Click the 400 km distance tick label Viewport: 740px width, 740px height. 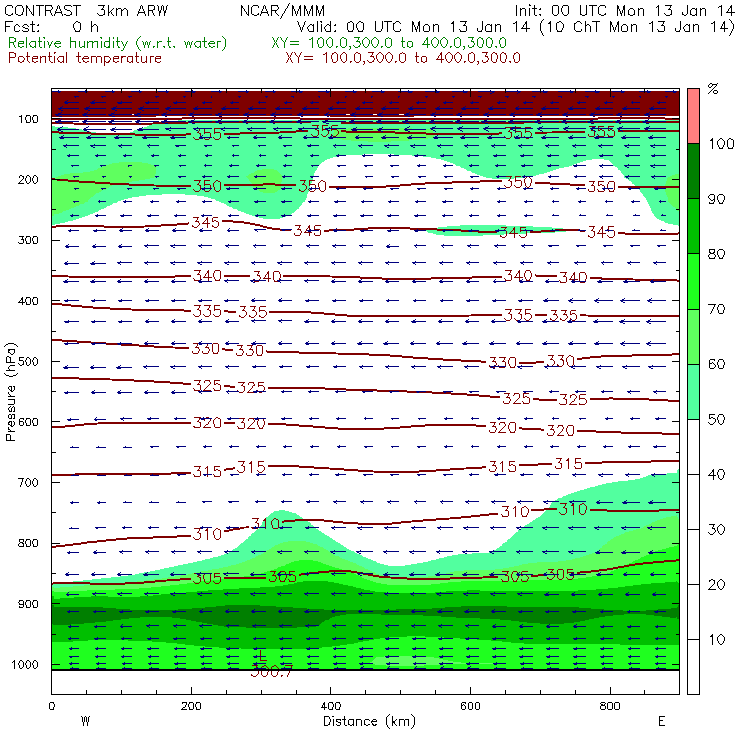click(x=331, y=706)
